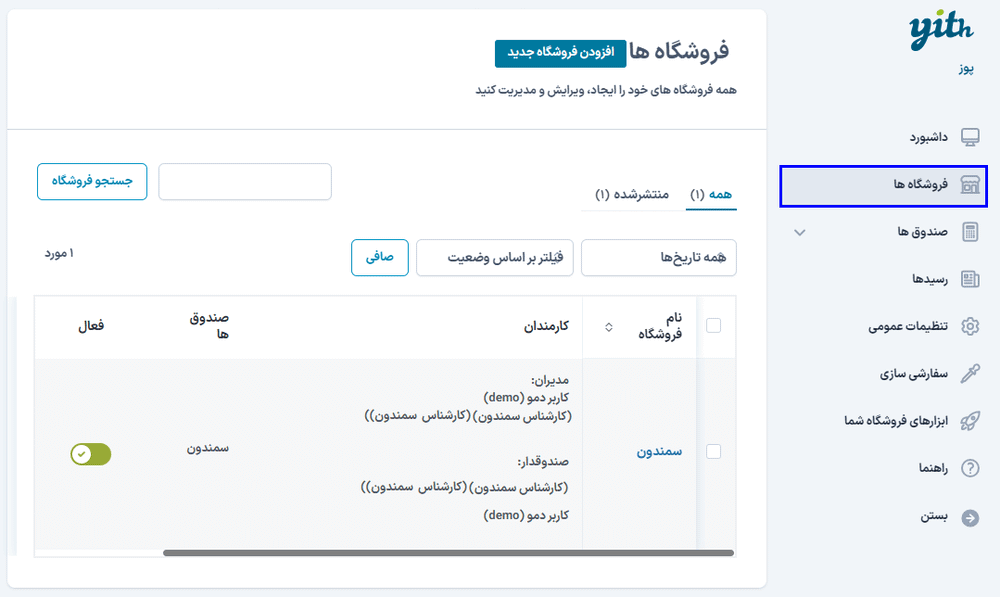Click the فعال column header
The width and height of the screenshot is (1000, 597).
click(x=91, y=326)
